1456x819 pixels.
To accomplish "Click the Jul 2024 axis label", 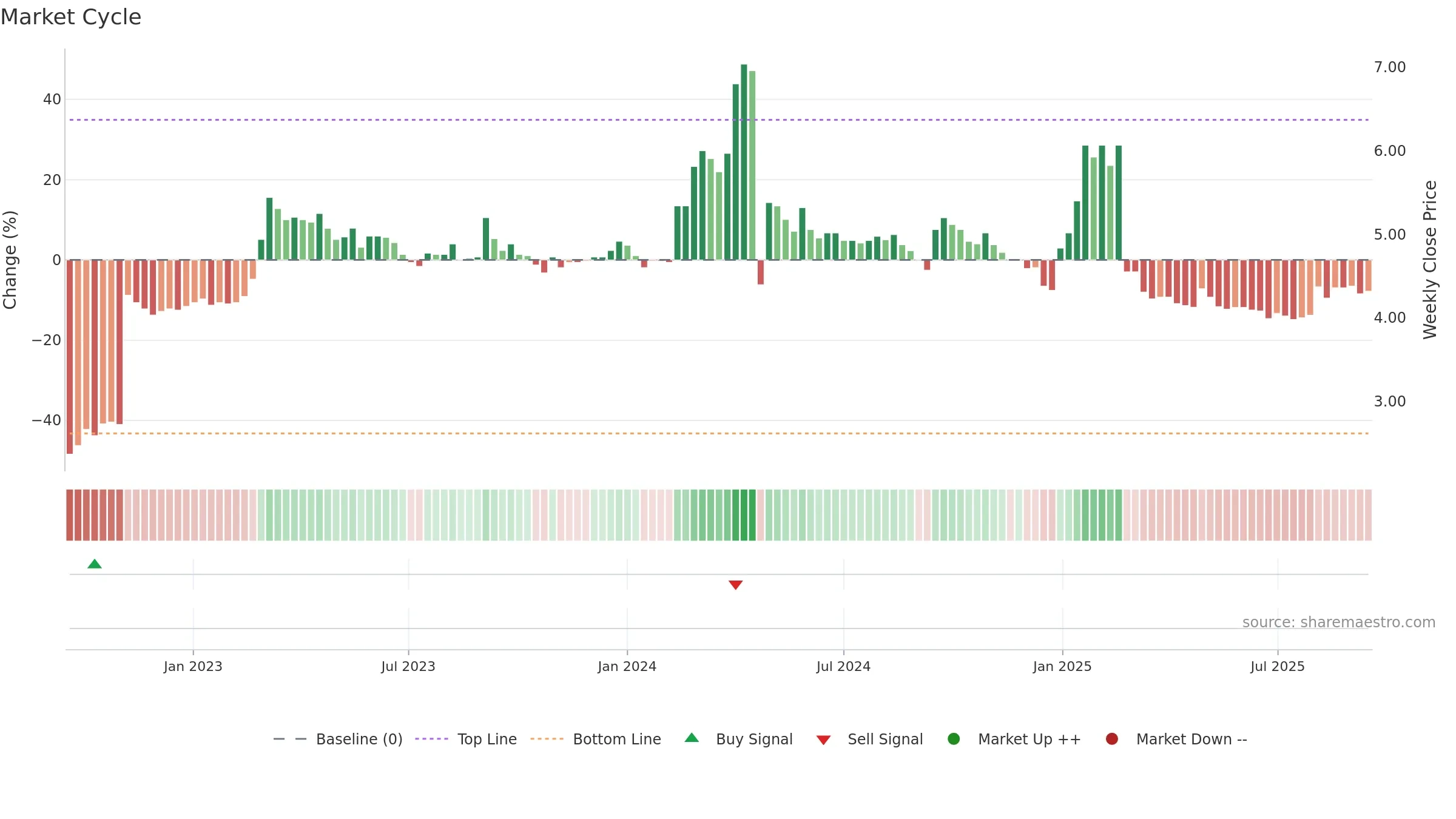I will click(843, 666).
